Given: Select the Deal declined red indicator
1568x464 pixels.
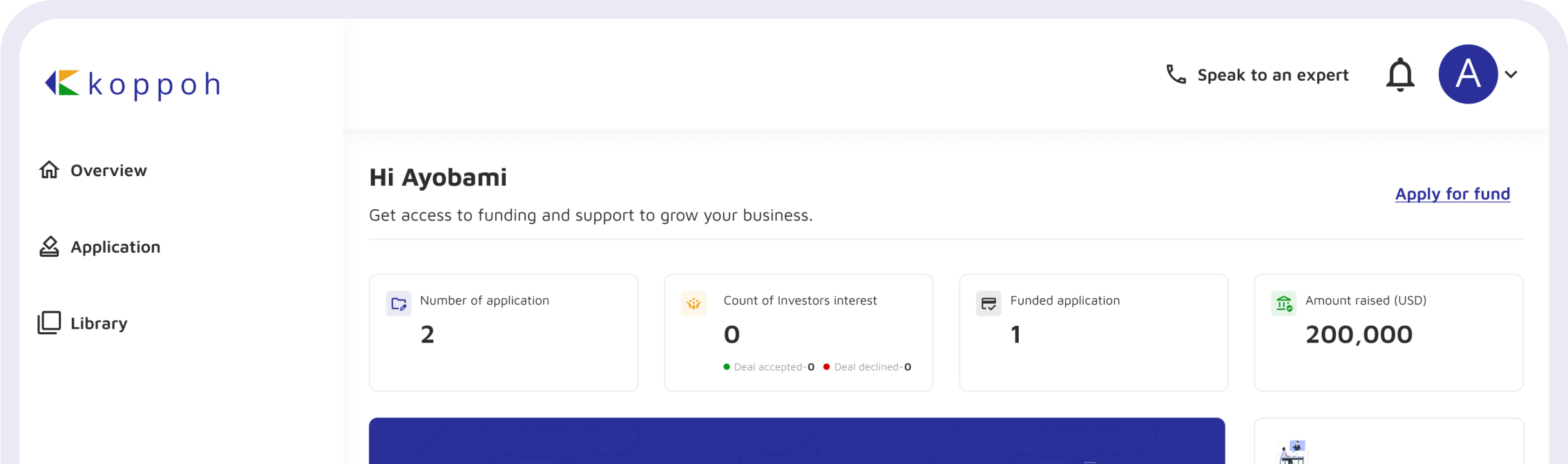Looking at the screenshot, I should pos(826,367).
